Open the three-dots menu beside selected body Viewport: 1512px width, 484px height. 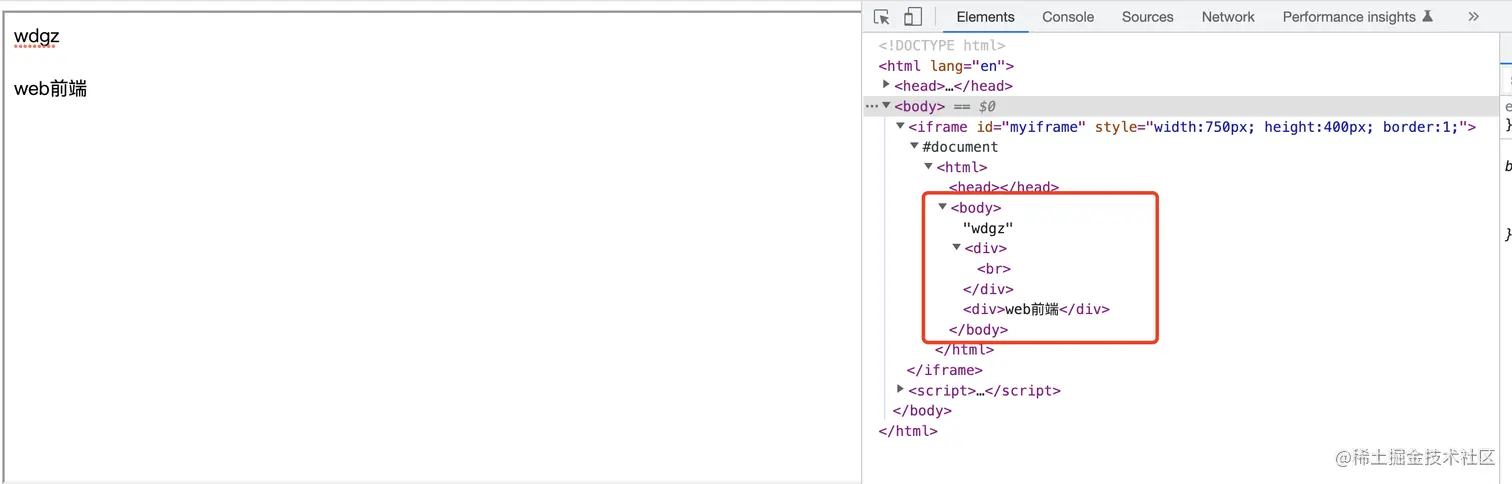pos(871,106)
